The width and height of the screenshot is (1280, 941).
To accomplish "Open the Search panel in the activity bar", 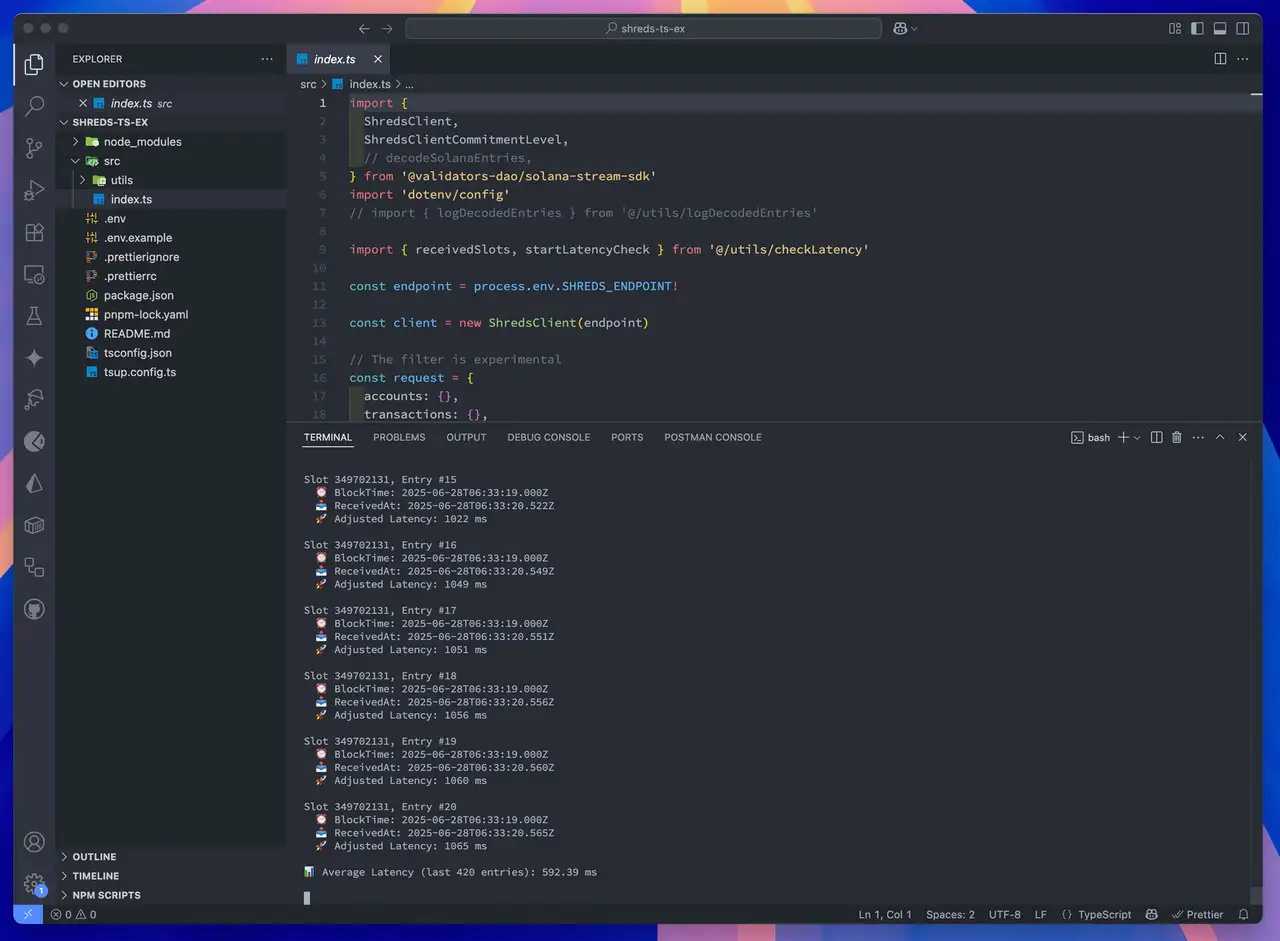I will (34, 105).
